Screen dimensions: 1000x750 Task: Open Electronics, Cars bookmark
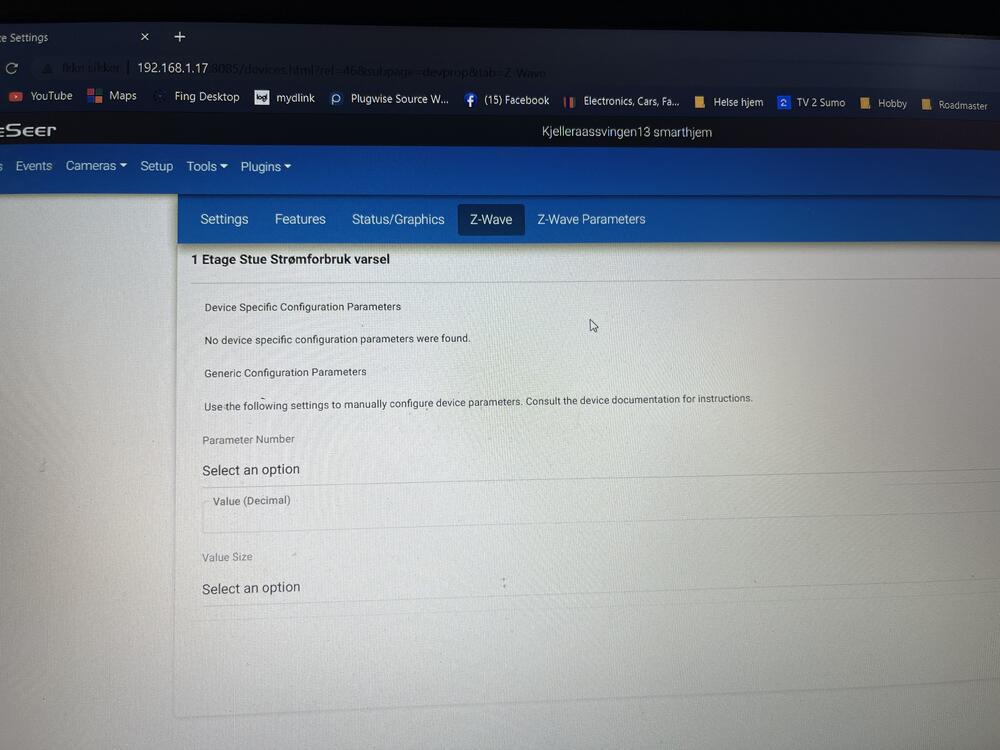pos(622,101)
